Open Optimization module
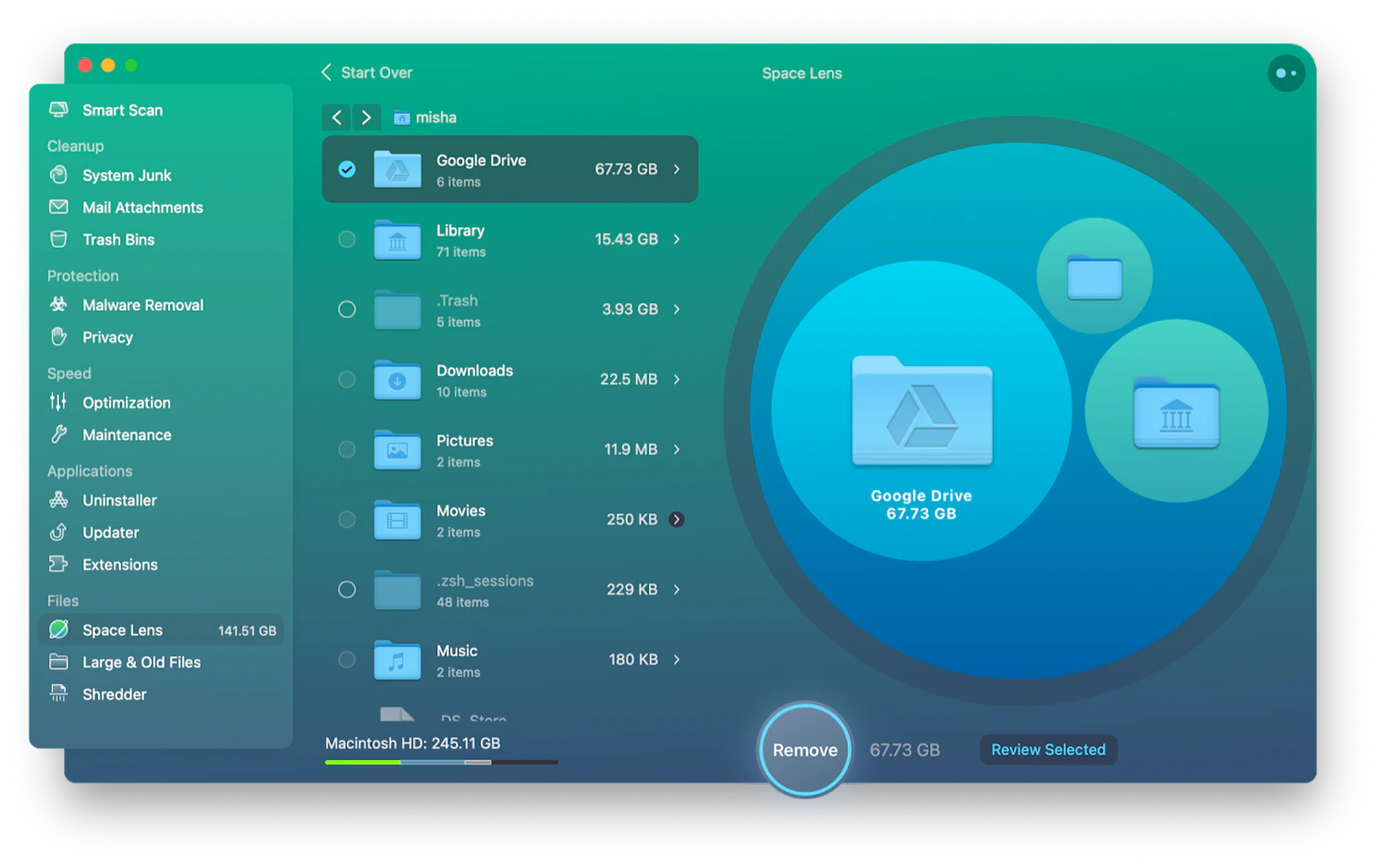This screenshot has width=1381, height=868. (161, 402)
